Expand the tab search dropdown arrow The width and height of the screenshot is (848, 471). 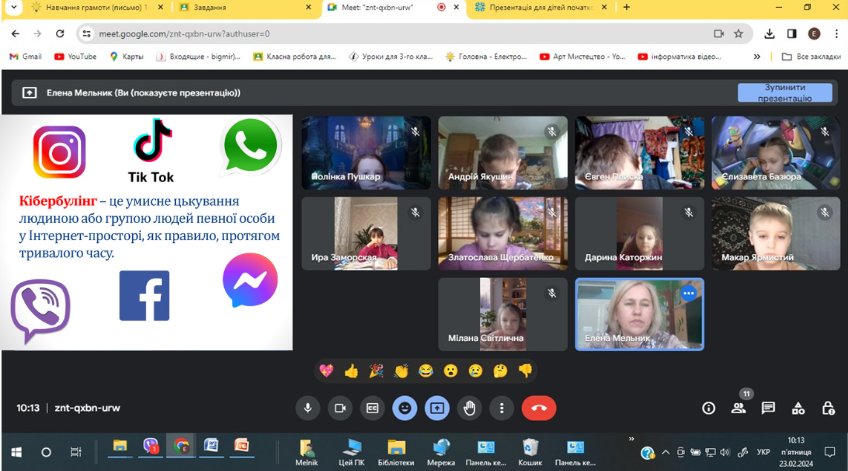pos(14,7)
